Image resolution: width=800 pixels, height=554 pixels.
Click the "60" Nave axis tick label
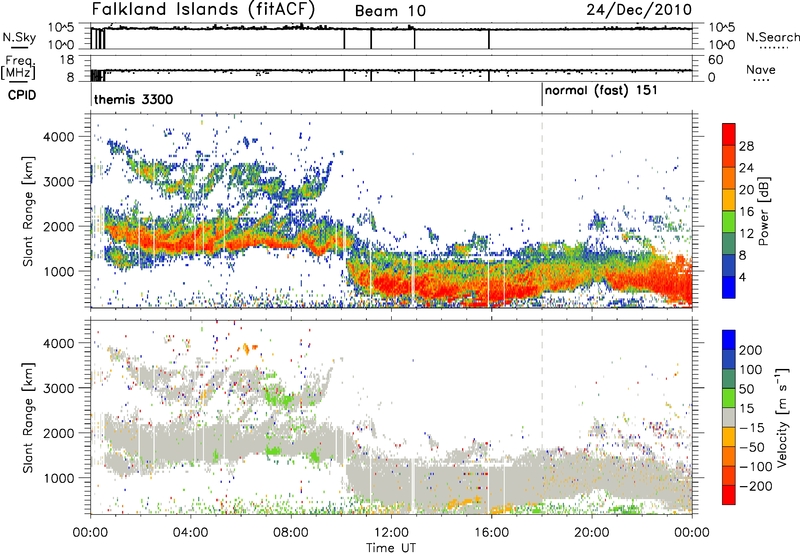pyautogui.click(x=716, y=60)
